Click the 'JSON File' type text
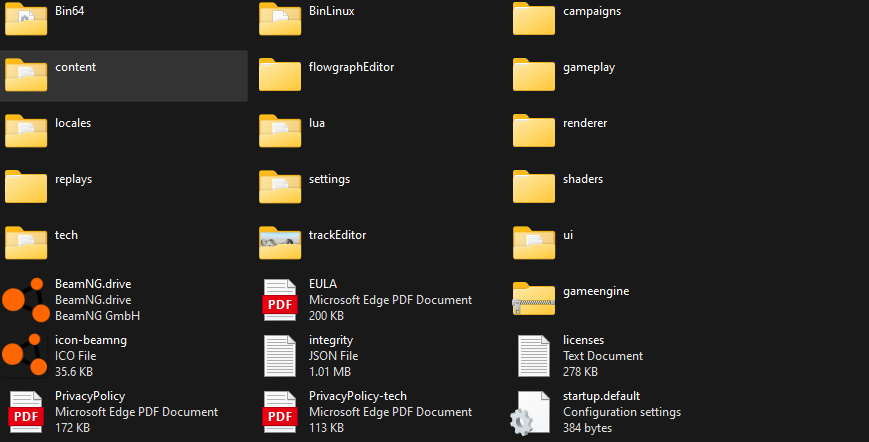The image size is (869, 442). click(x=333, y=356)
